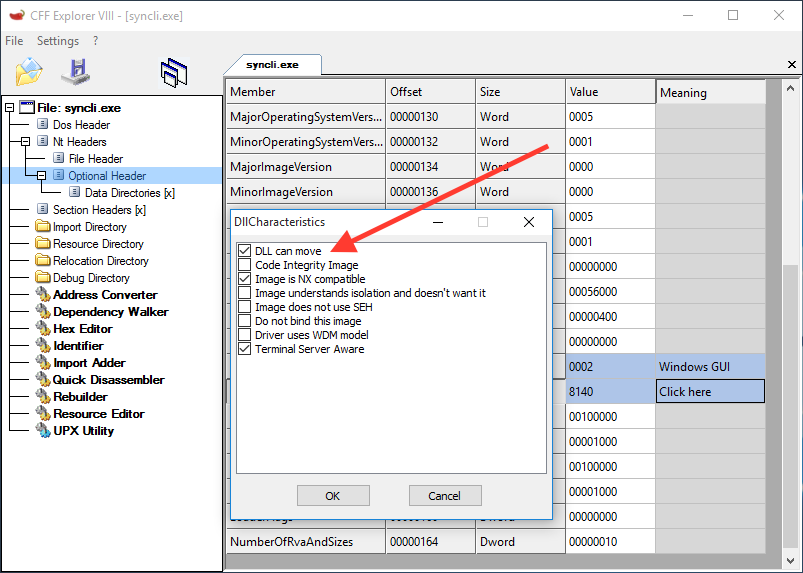Minimize the DllCharacteristics dialog

pos(438,222)
